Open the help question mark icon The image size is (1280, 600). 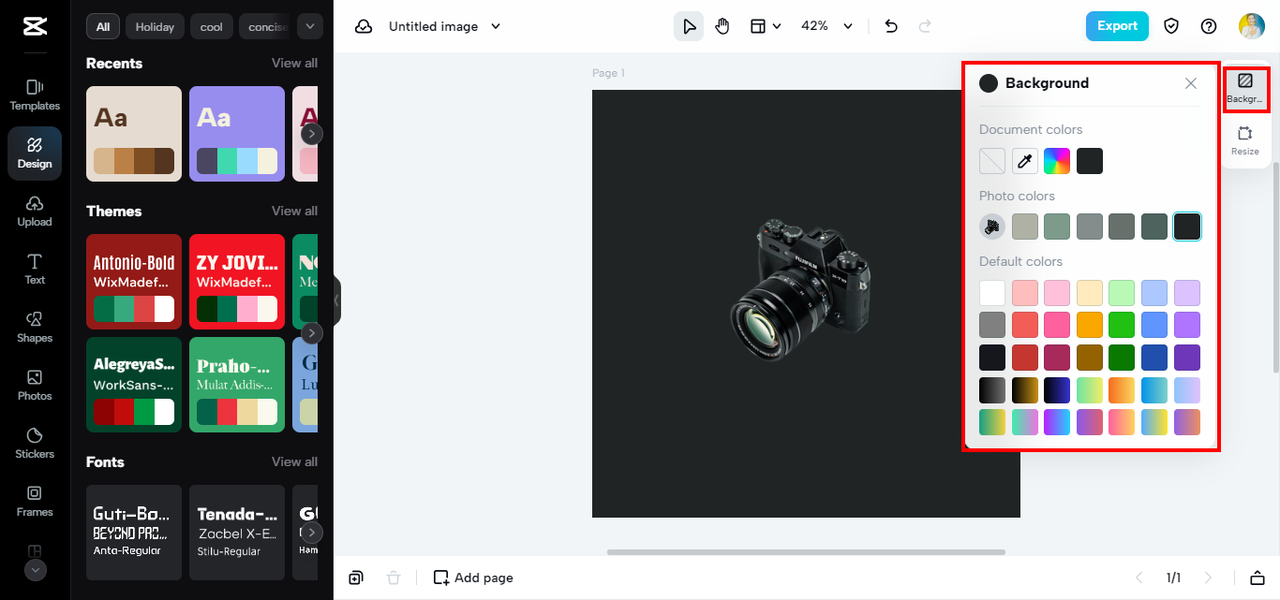(1209, 27)
